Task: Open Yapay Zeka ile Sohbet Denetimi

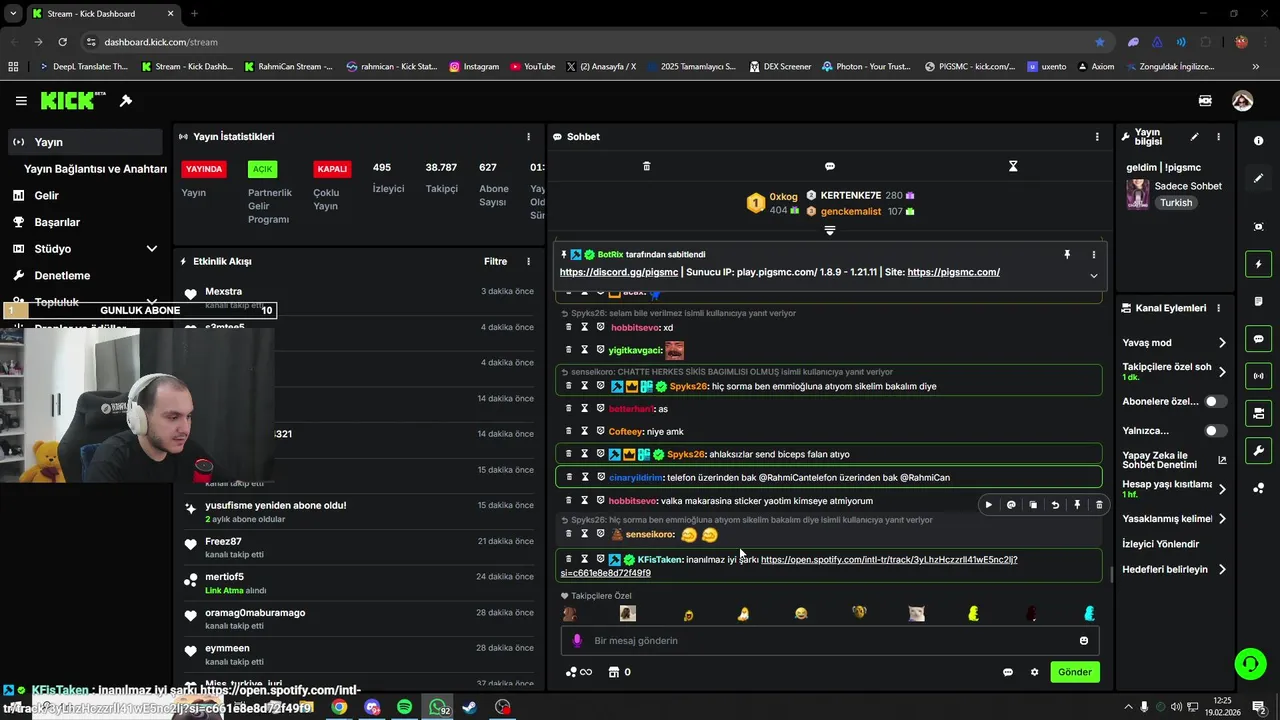Action: pyautogui.click(x=1174, y=460)
